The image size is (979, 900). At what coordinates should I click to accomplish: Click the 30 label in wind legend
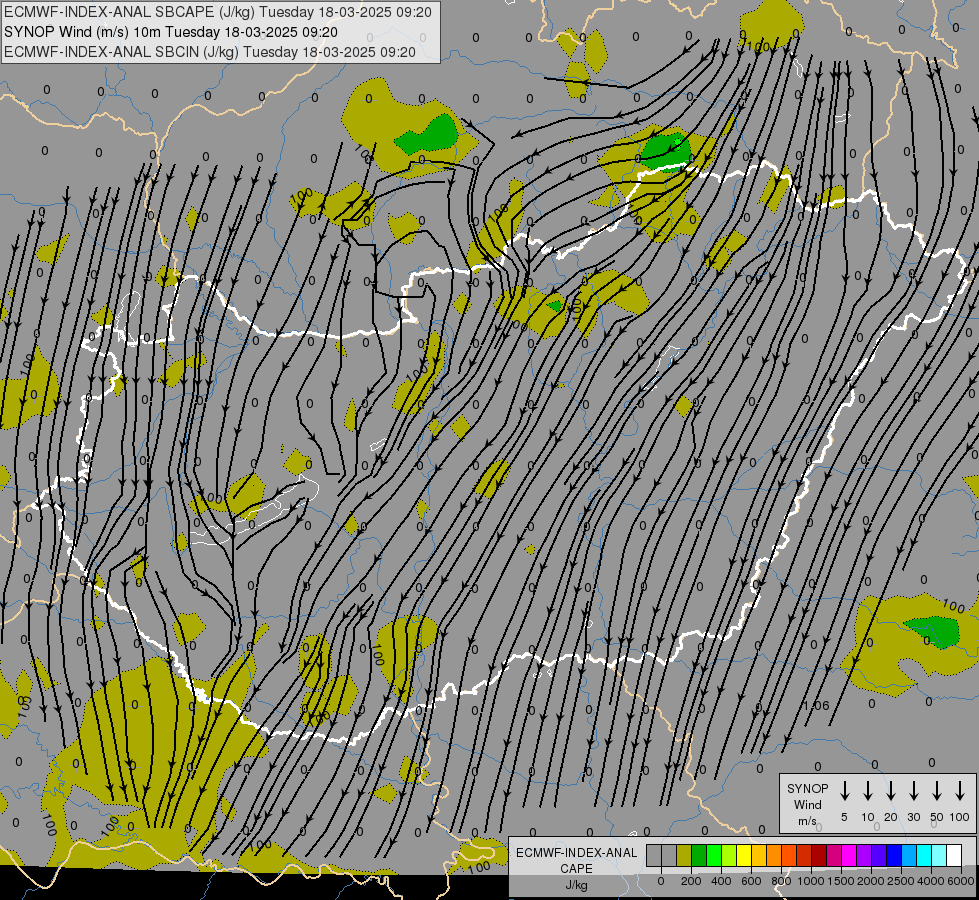[913, 817]
